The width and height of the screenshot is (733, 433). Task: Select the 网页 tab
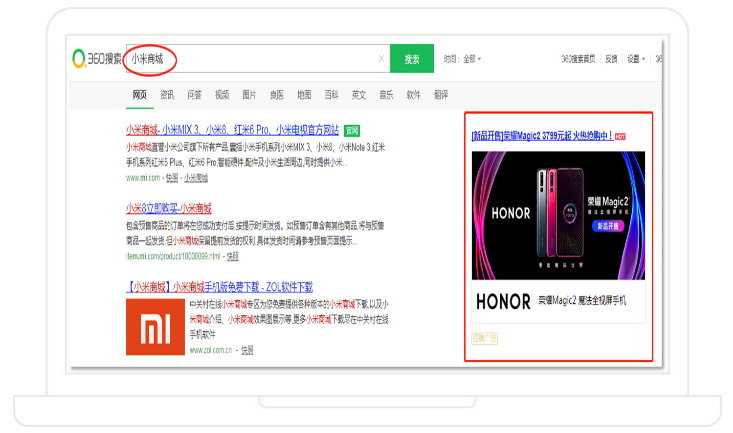[x=139, y=95]
